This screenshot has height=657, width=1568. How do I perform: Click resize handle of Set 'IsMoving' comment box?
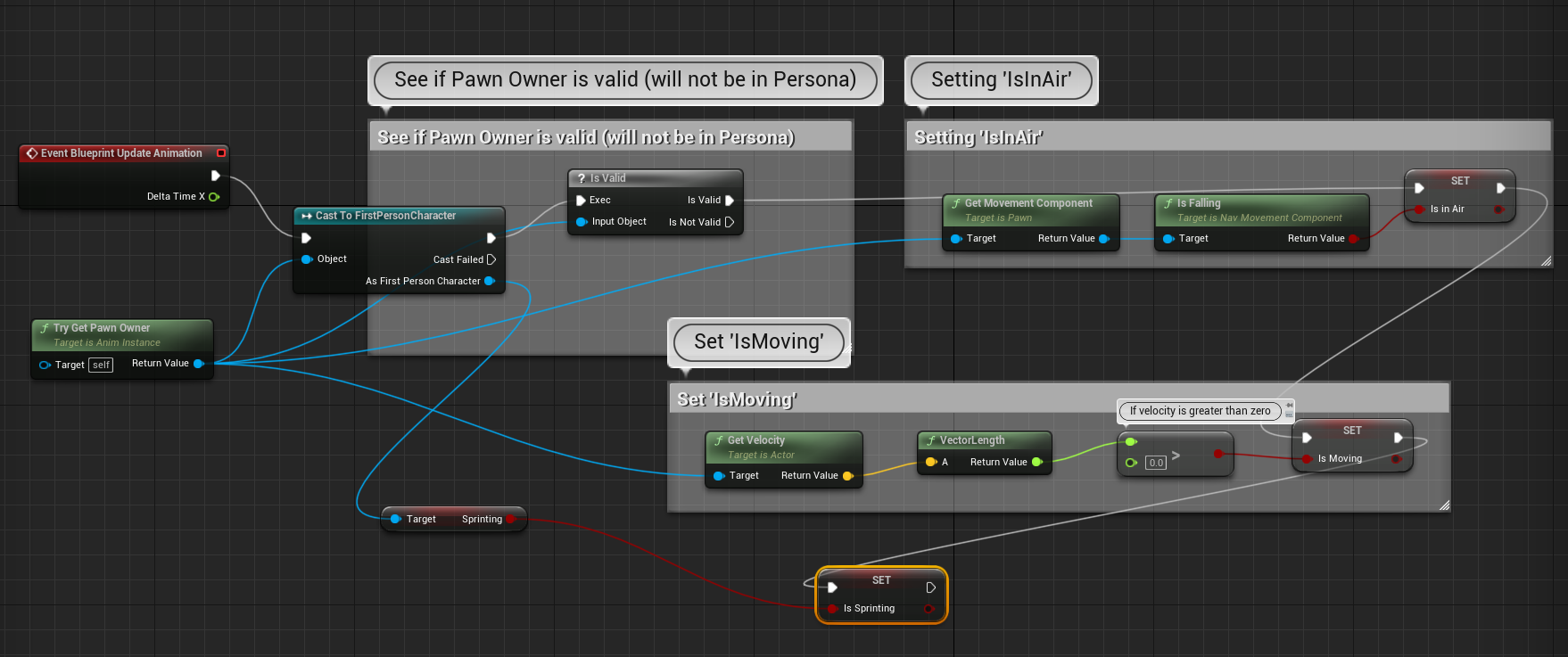pyautogui.click(x=1444, y=505)
